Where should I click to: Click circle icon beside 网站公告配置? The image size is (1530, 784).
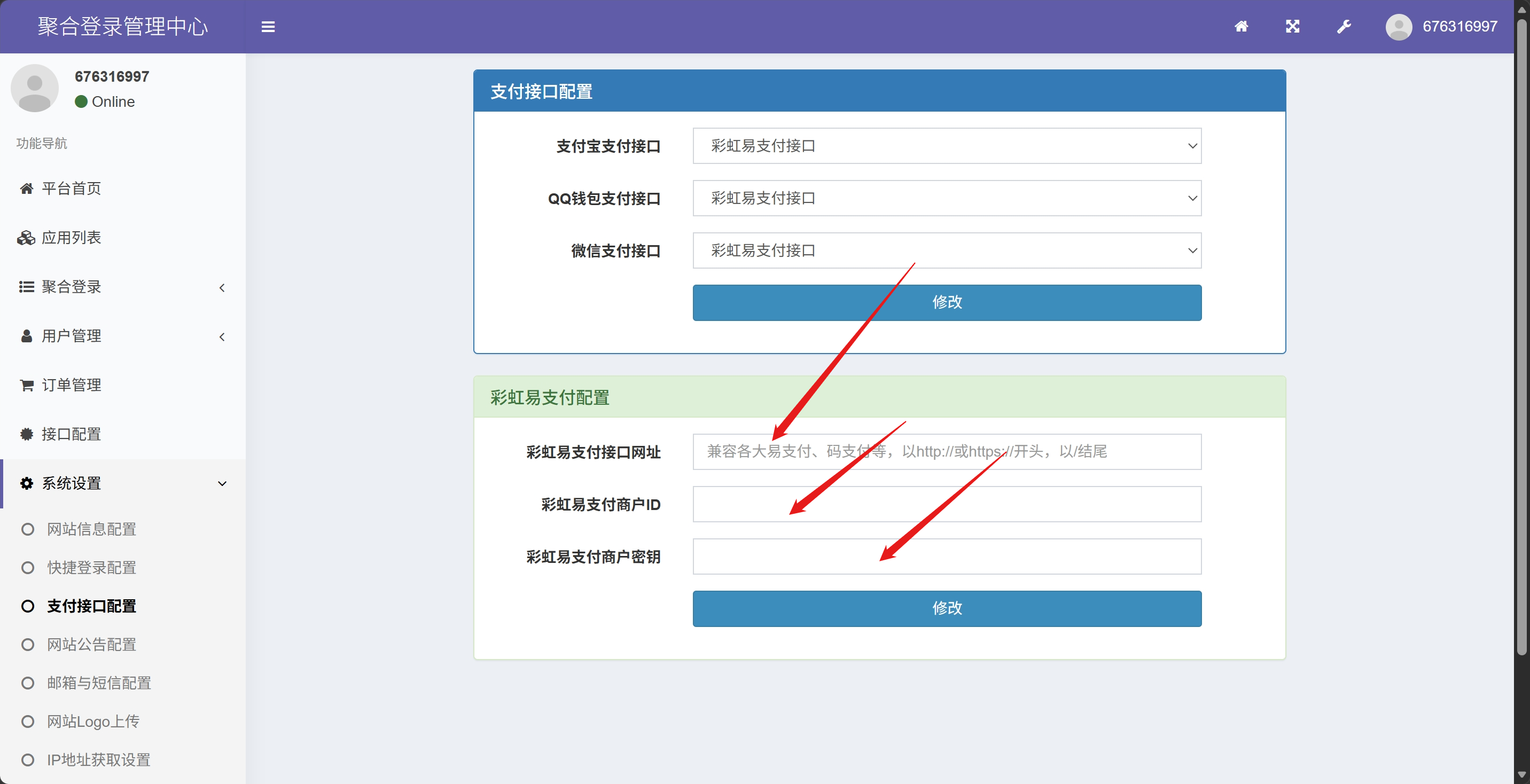28,645
